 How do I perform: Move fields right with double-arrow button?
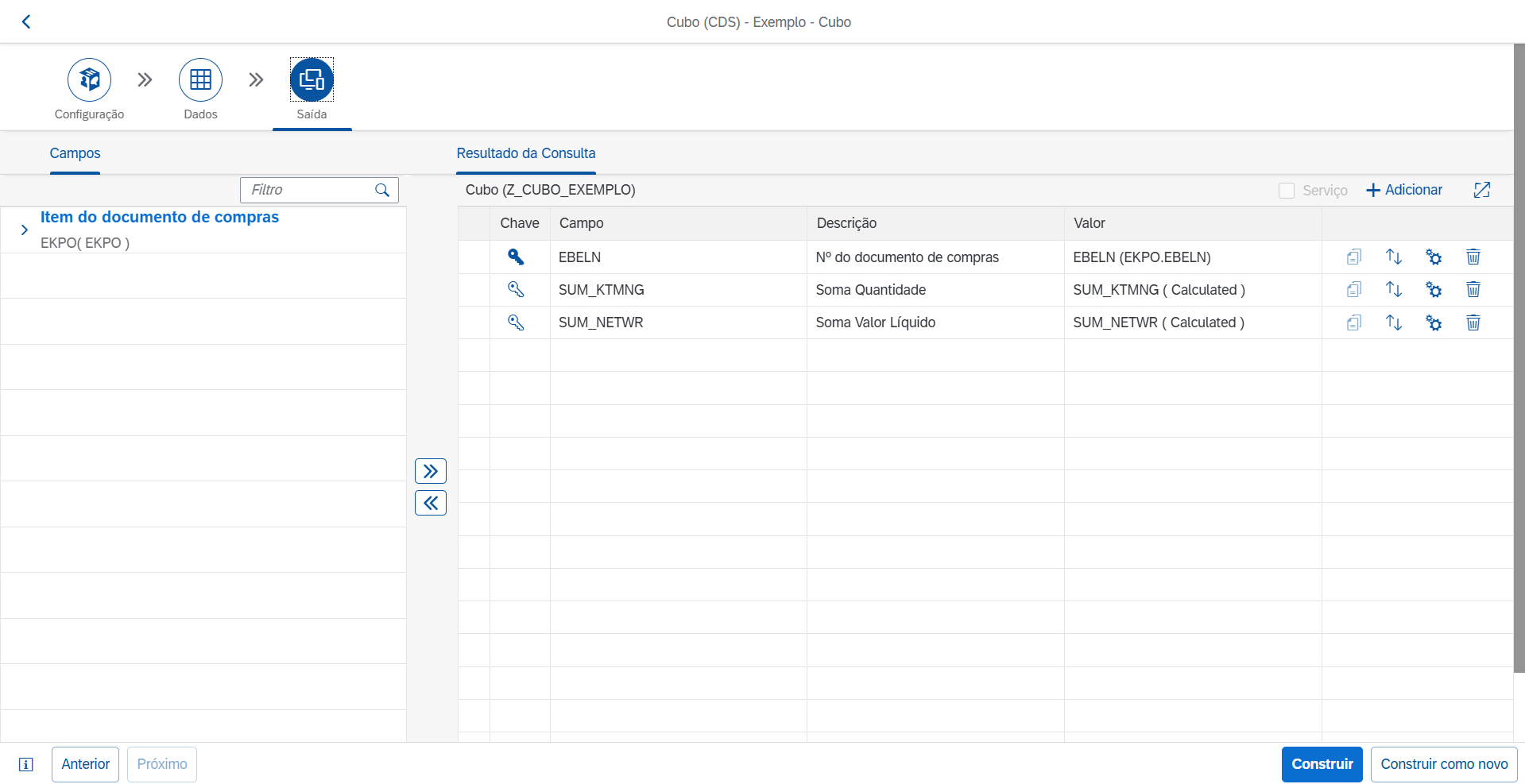(x=430, y=471)
